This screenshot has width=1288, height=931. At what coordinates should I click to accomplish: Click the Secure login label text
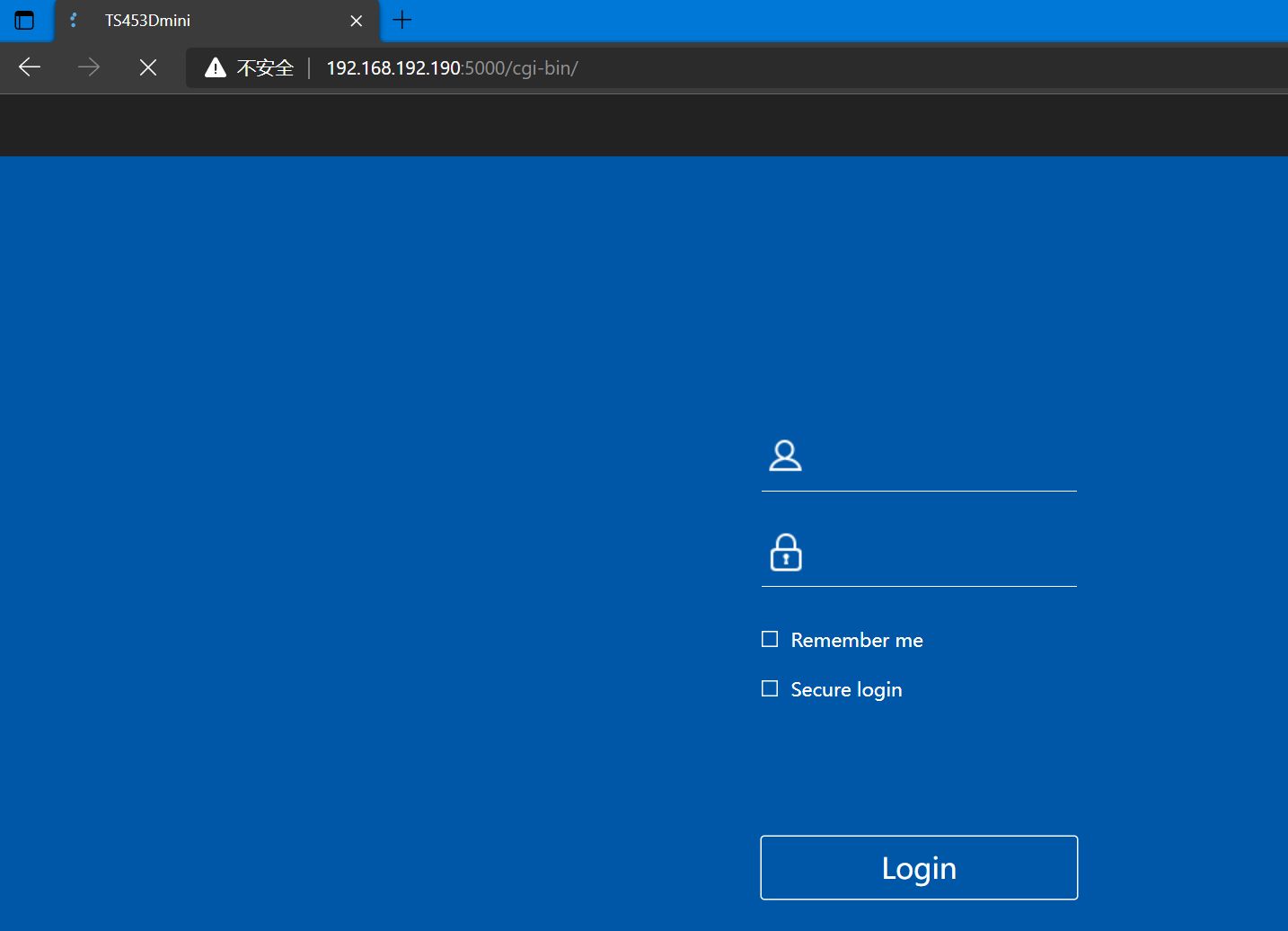846,689
